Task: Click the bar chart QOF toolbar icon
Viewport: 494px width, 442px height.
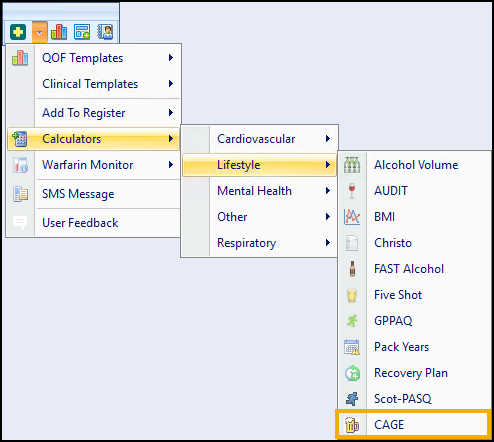Action: click(59, 32)
